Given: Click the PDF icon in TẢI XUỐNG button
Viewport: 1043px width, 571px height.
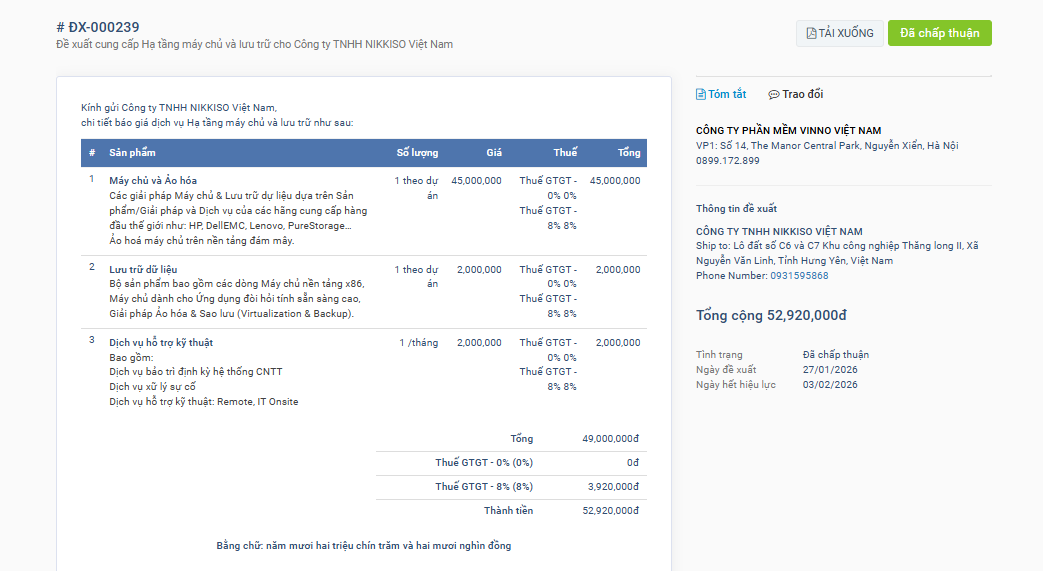Looking at the screenshot, I should point(811,33).
